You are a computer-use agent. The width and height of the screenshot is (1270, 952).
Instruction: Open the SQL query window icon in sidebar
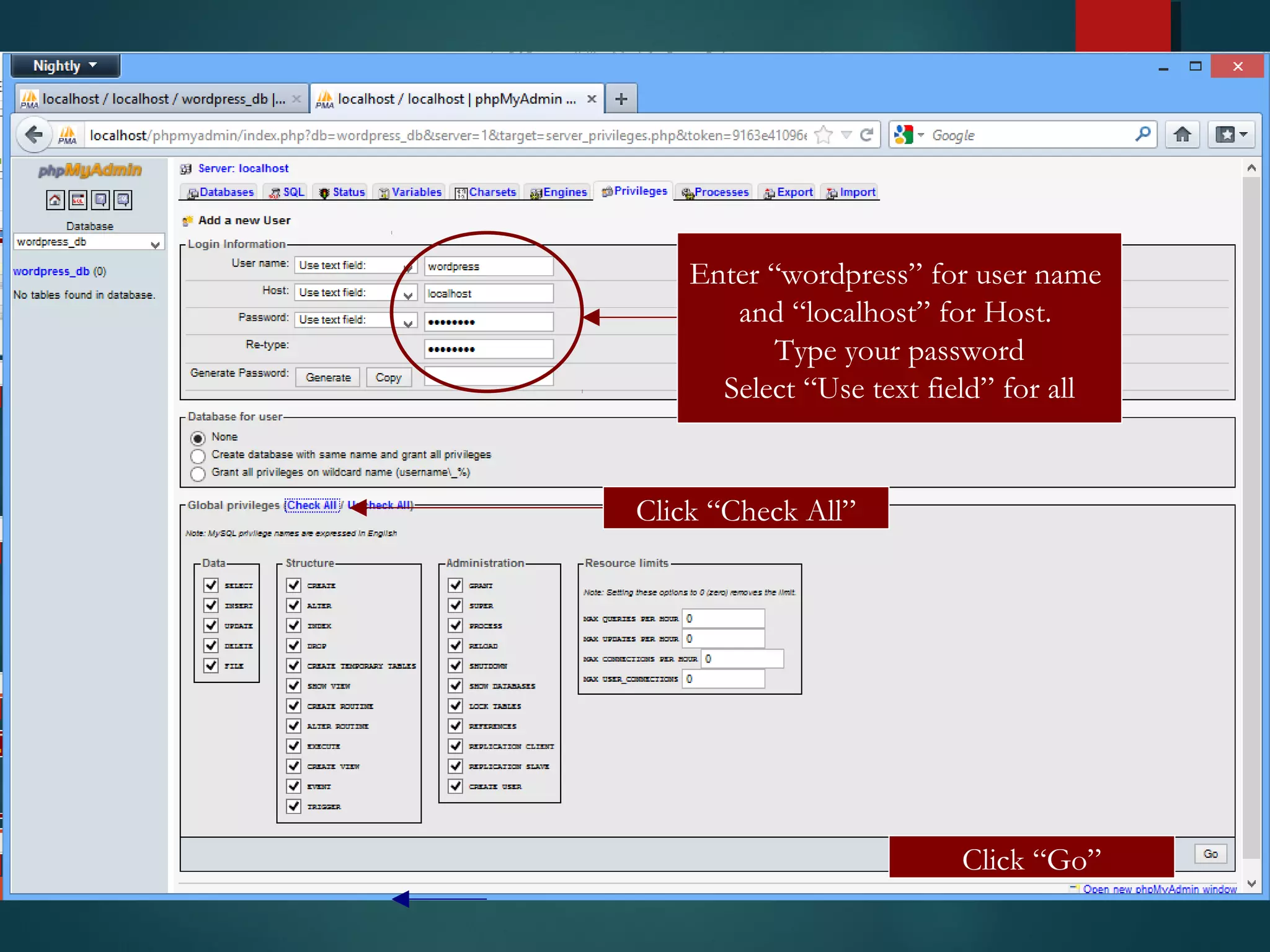[x=78, y=200]
